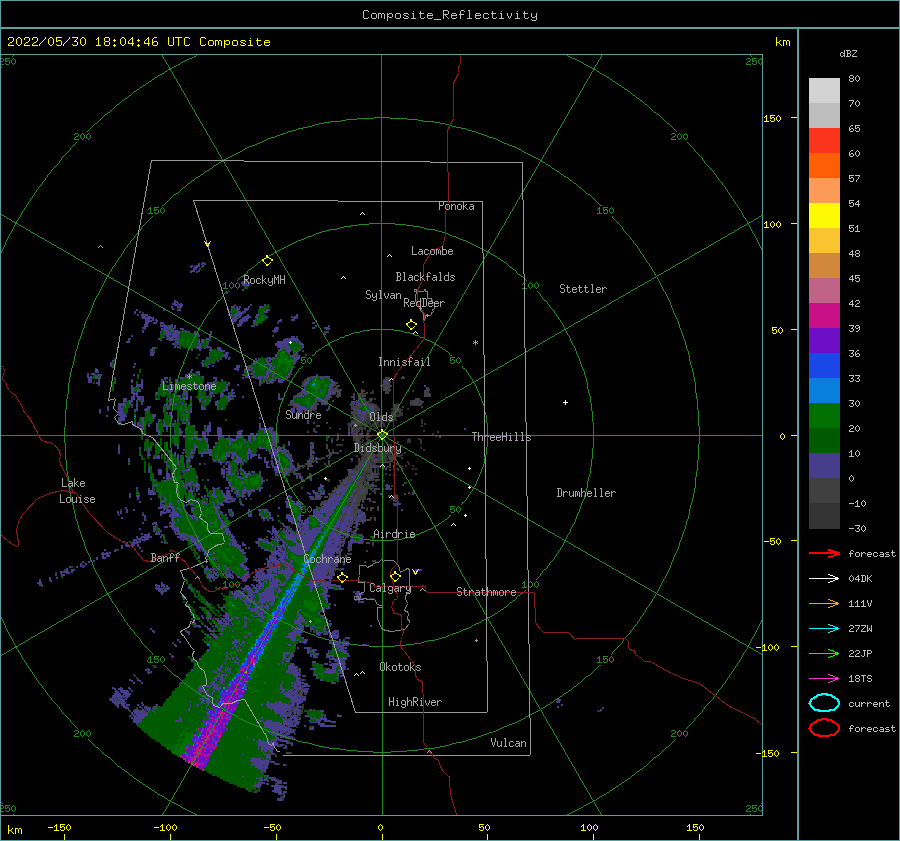
Task: Click the Drumheller label
Action: point(586,493)
